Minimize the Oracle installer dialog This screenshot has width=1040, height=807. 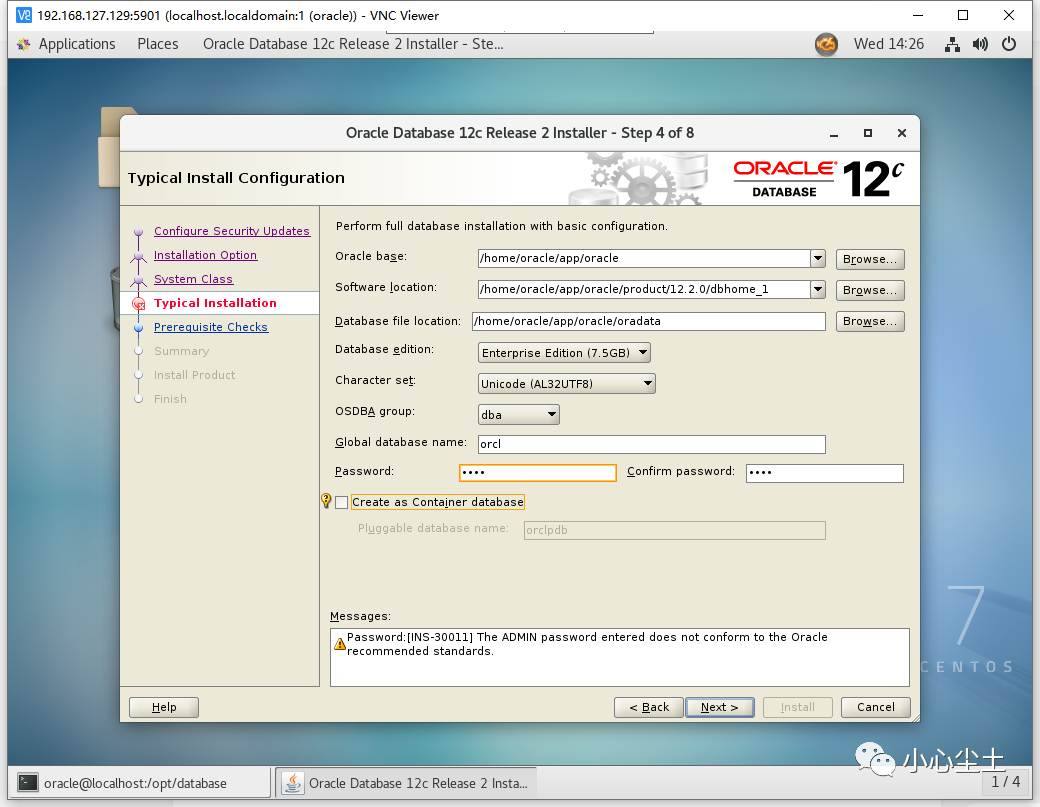(834, 133)
